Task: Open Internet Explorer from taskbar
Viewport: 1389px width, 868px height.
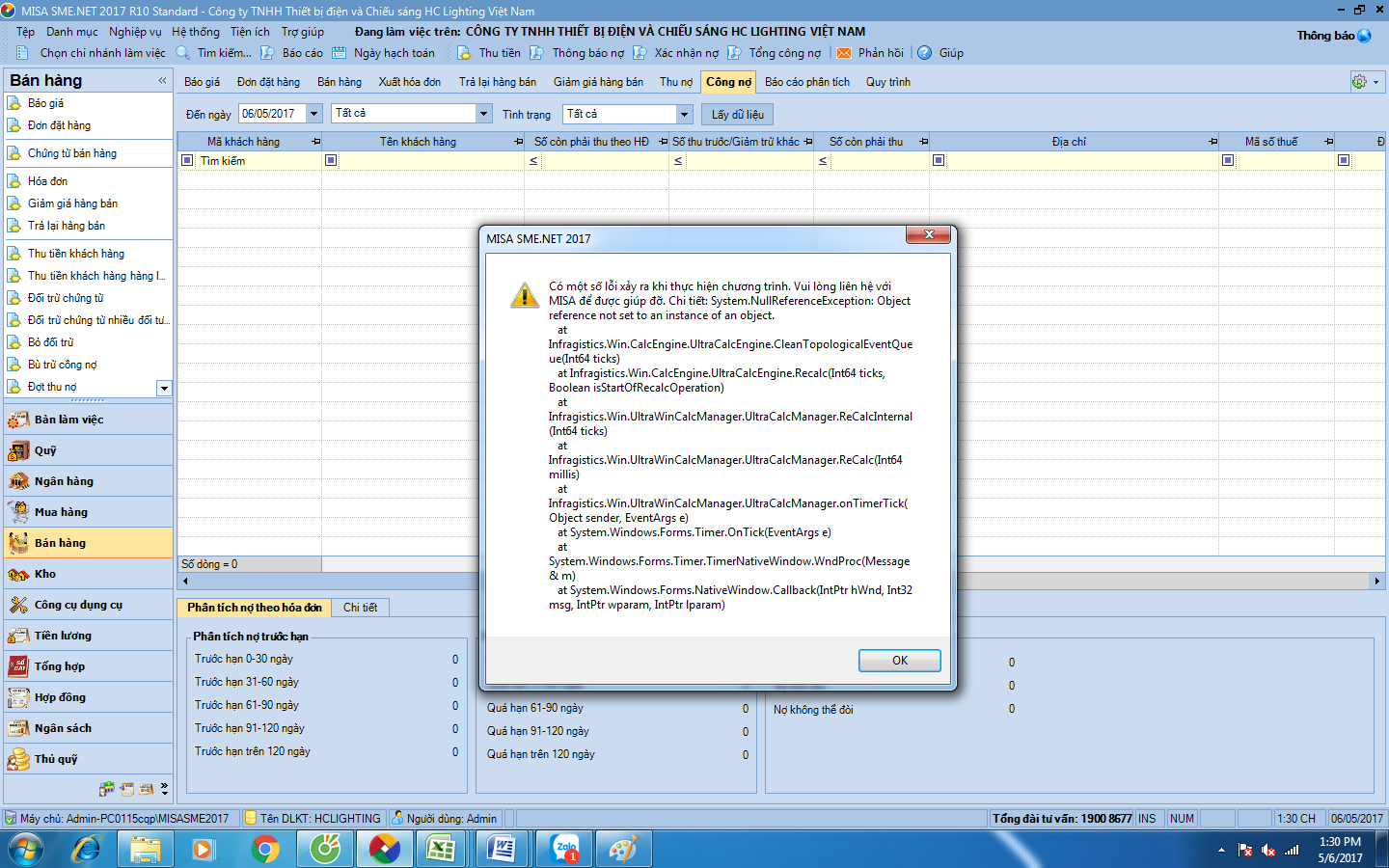Action: point(87,850)
